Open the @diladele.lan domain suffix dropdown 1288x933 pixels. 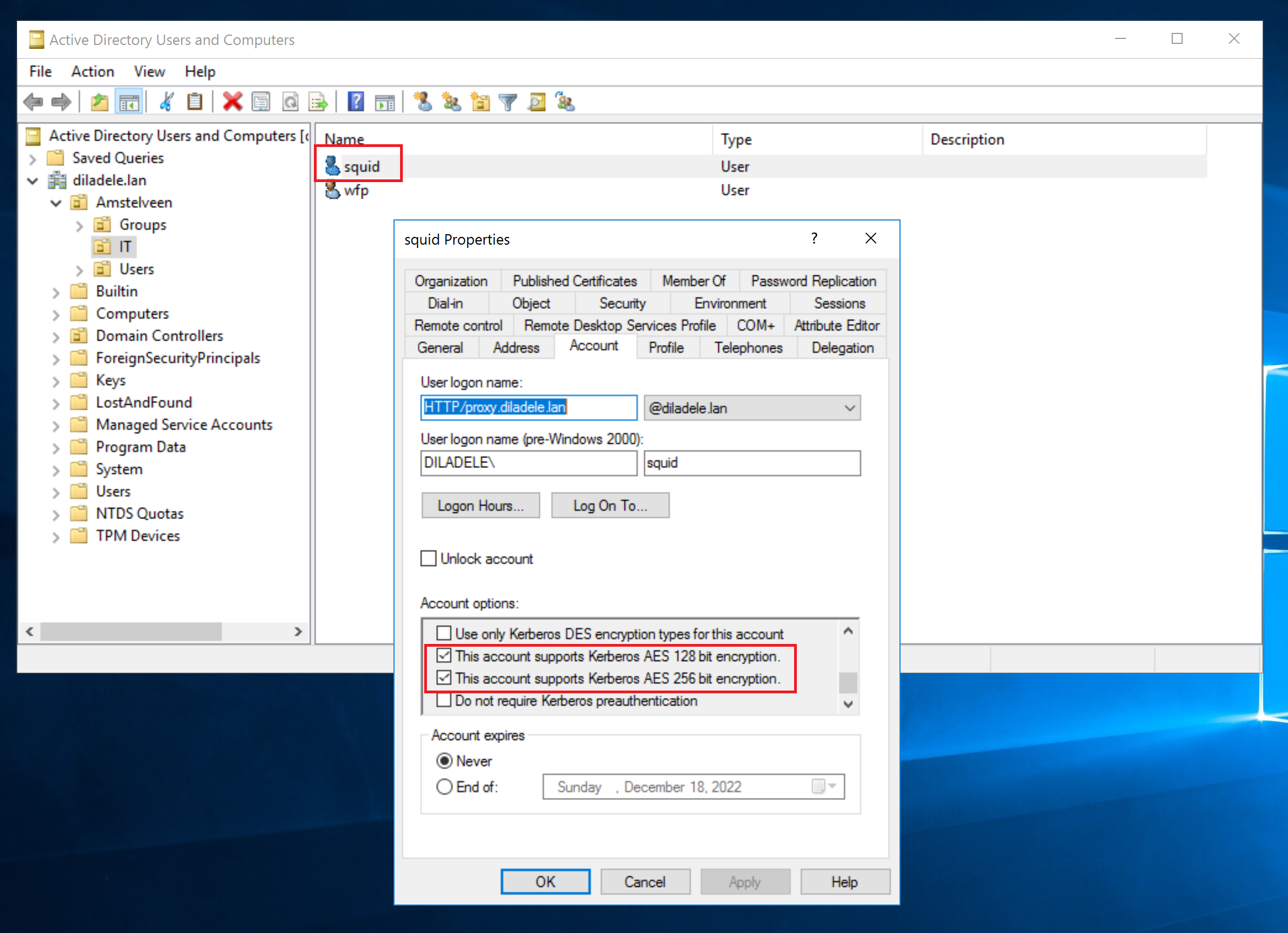pyautogui.click(x=752, y=408)
